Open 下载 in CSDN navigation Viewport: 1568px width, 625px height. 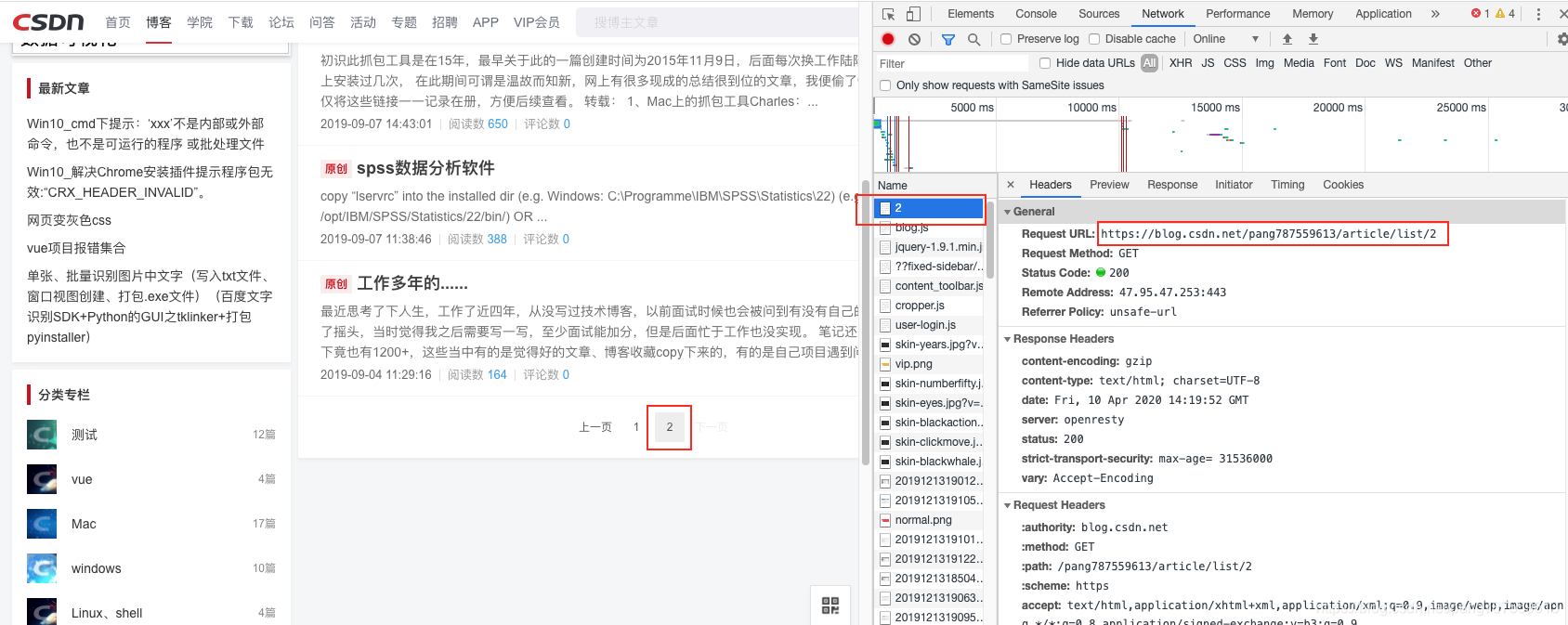[x=241, y=22]
